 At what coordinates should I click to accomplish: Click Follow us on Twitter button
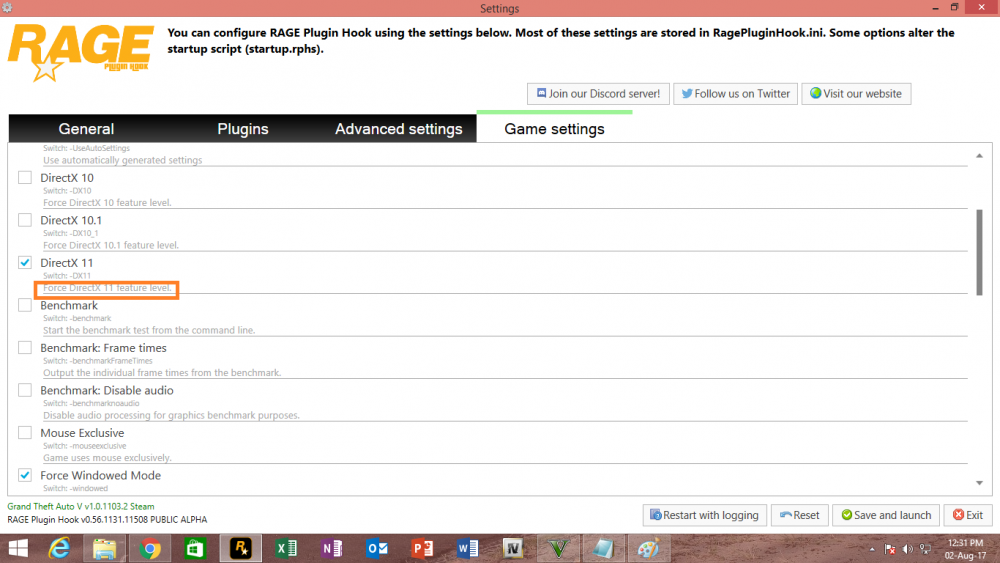(735, 94)
